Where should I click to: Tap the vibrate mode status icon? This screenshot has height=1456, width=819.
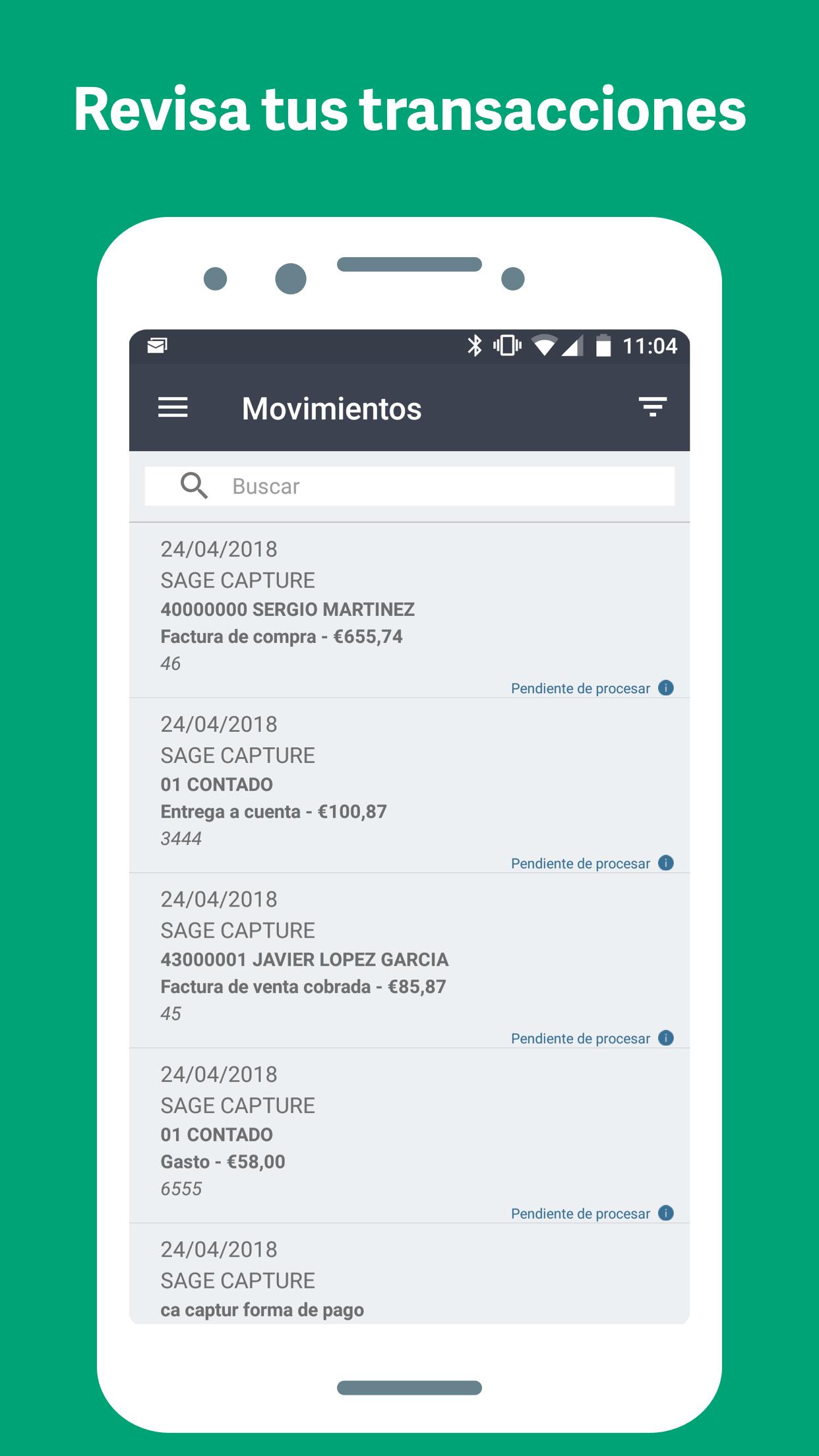pyautogui.click(x=508, y=346)
